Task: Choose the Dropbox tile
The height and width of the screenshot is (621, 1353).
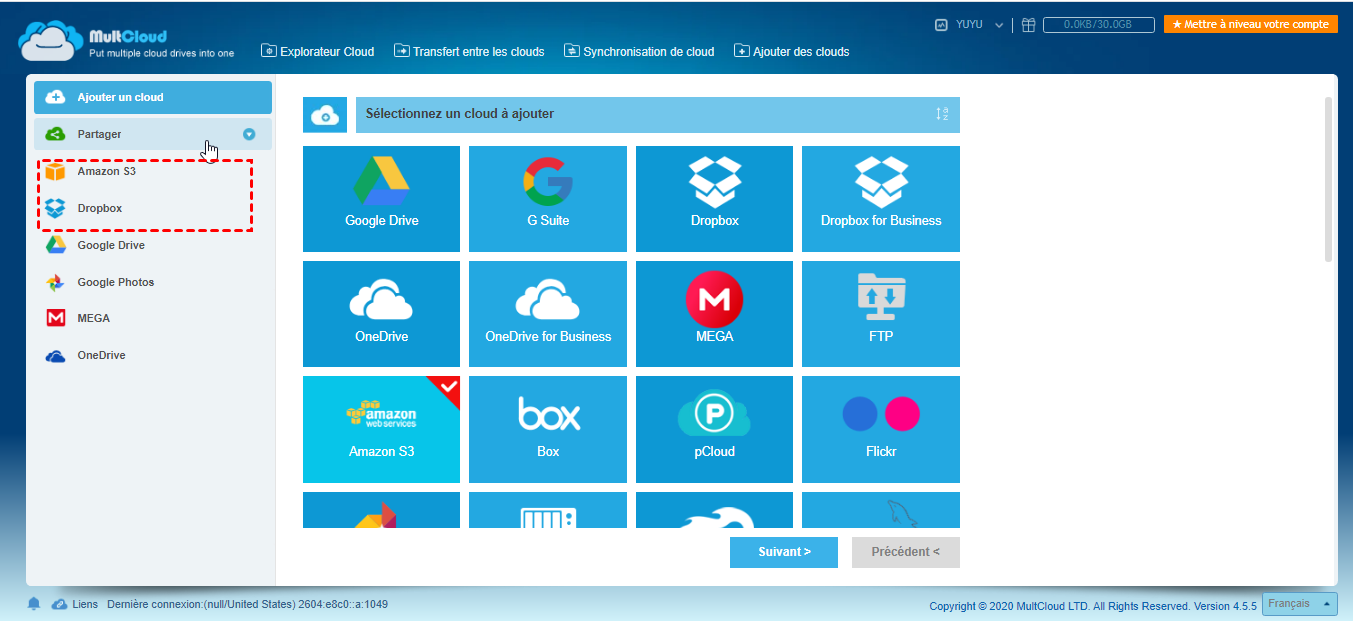Action: pos(714,198)
